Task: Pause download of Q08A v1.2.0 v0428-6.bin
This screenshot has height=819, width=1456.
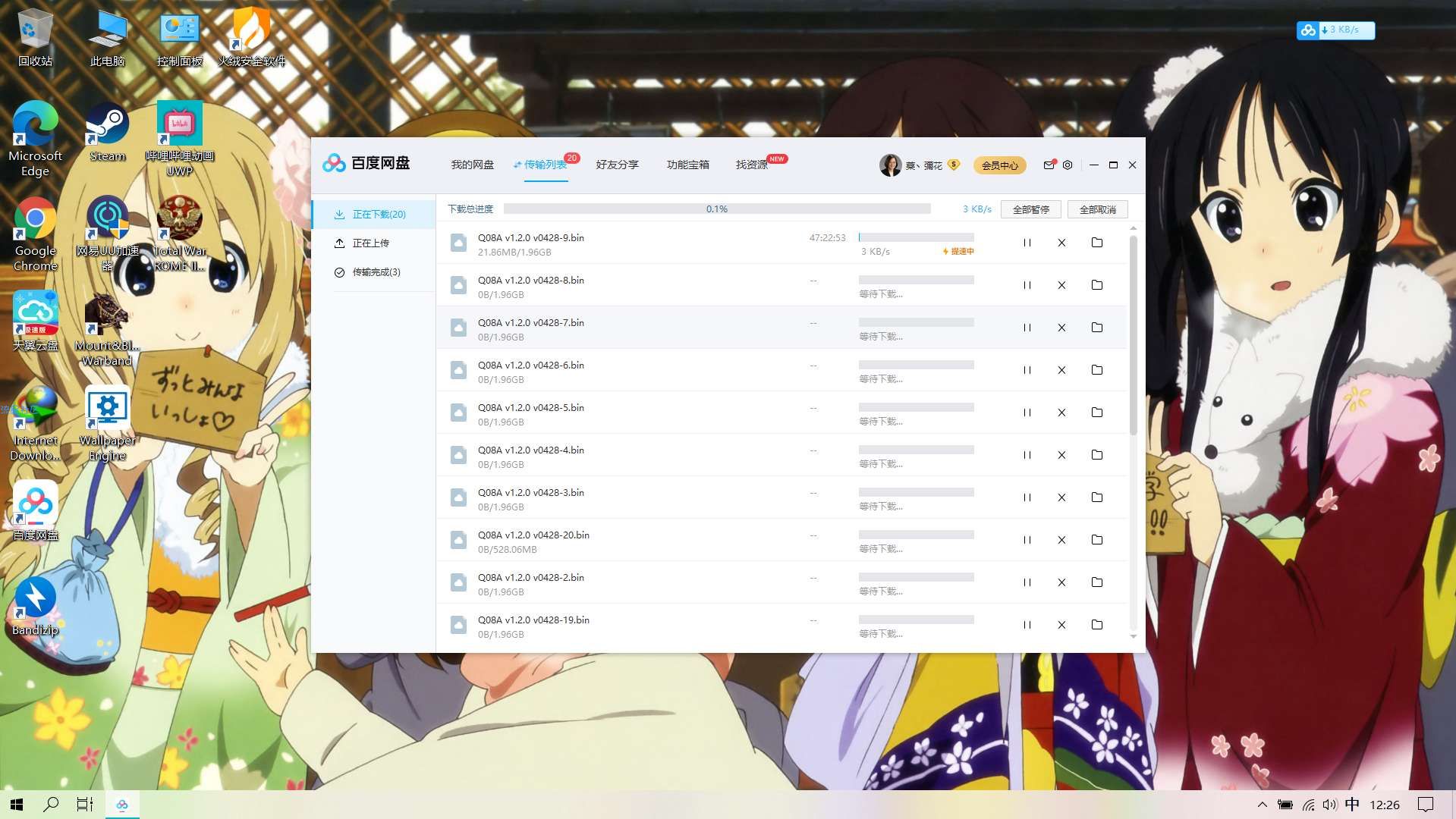Action: tap(1027, 370)
